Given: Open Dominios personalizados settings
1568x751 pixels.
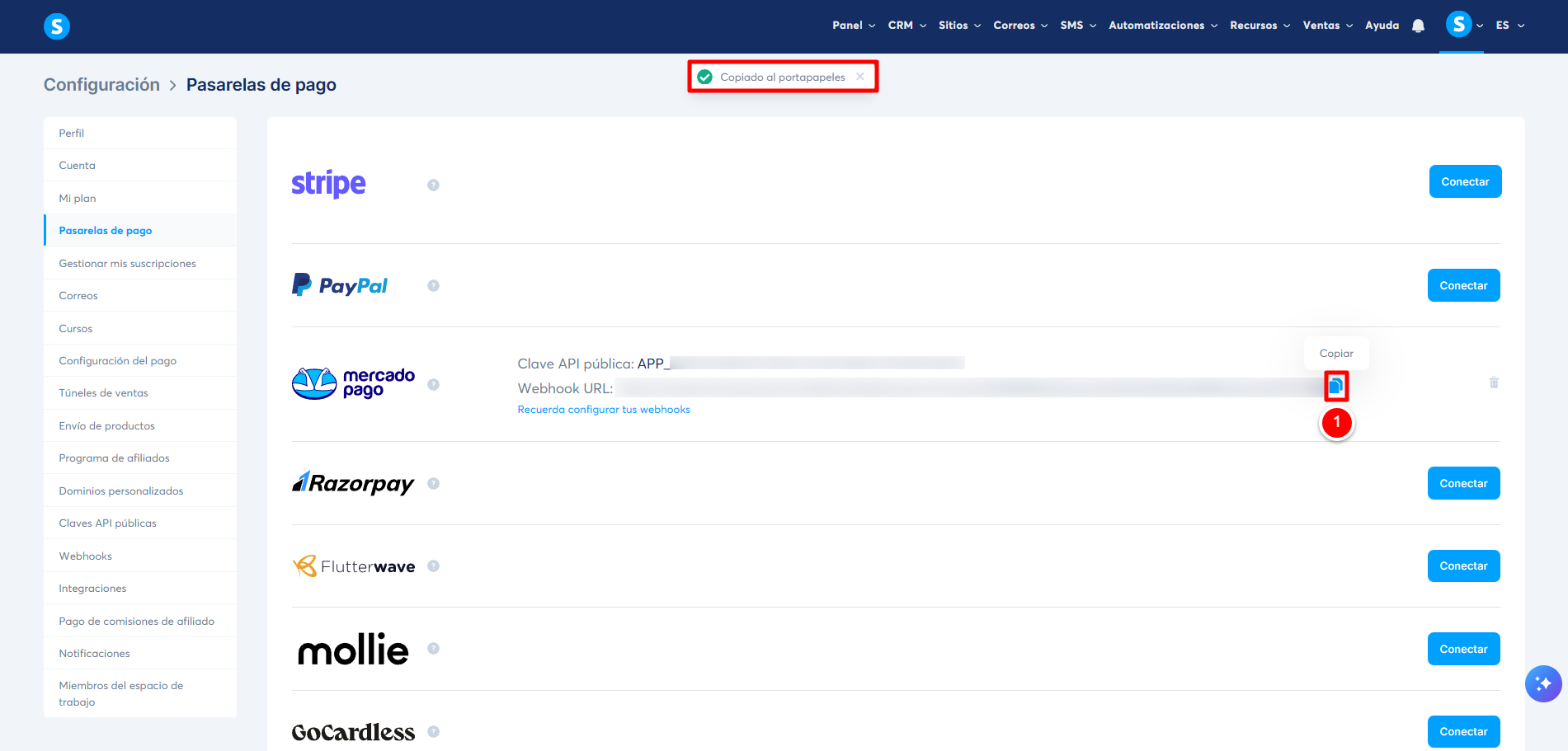Looking at the screenshot, I should [140, 490].
